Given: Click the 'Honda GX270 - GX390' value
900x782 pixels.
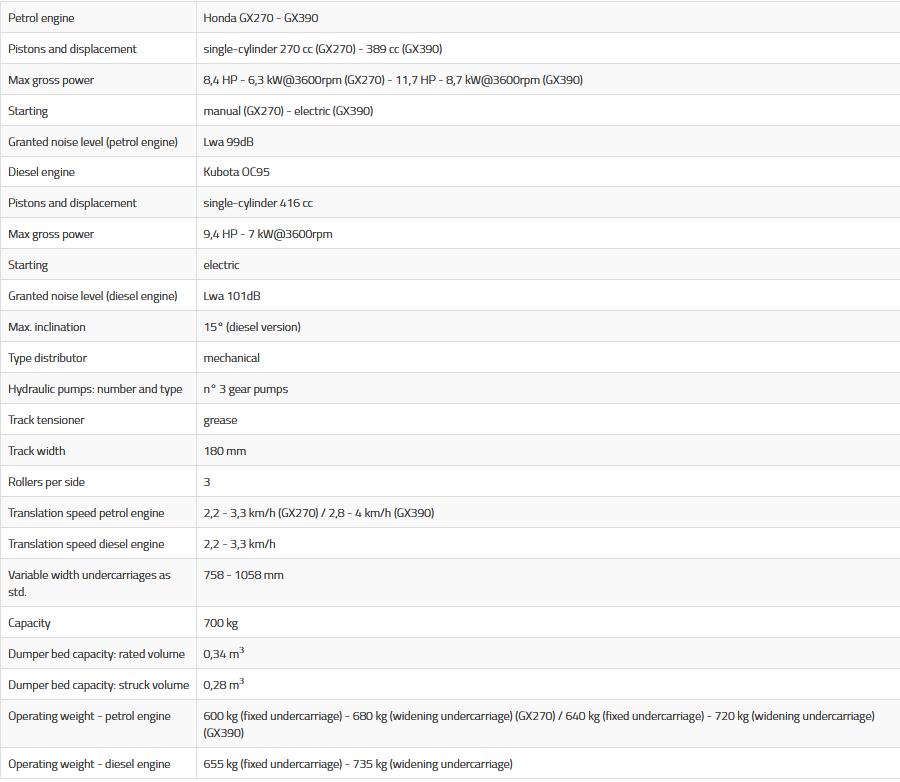Looking at the screenshot, I should [261, 18].
